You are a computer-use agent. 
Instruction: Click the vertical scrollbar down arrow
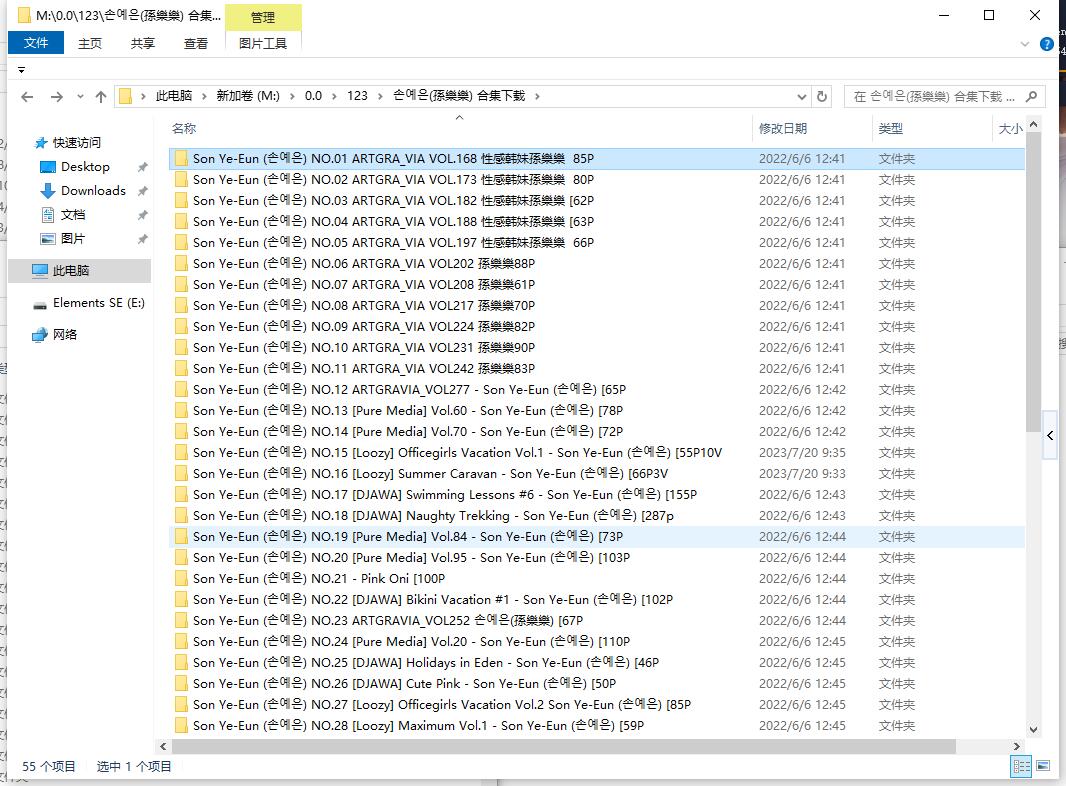tap(1033, 730)
